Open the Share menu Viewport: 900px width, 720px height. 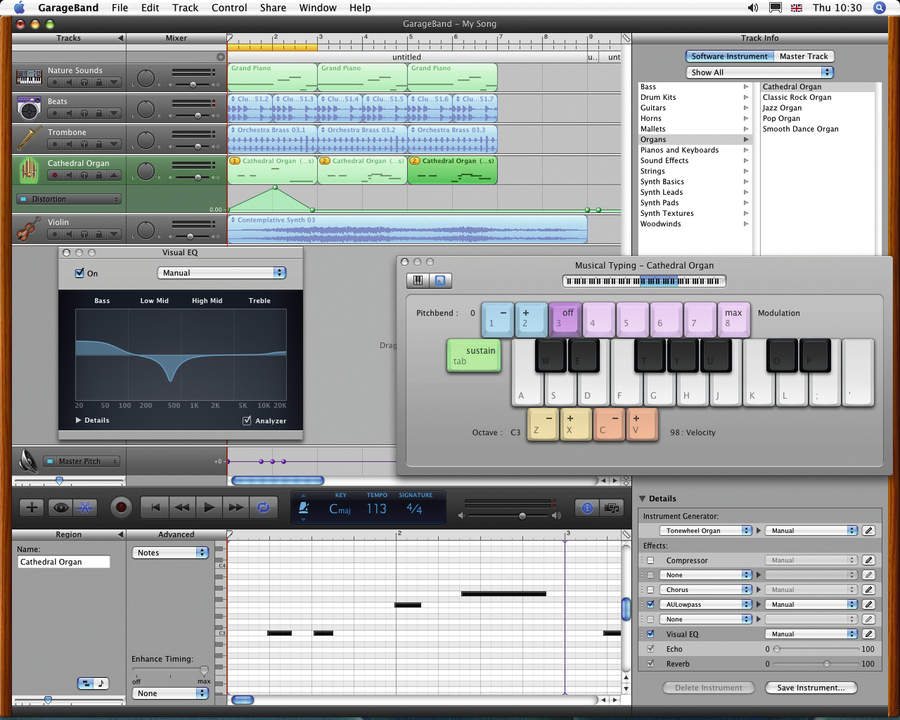(x=273, y=7)
